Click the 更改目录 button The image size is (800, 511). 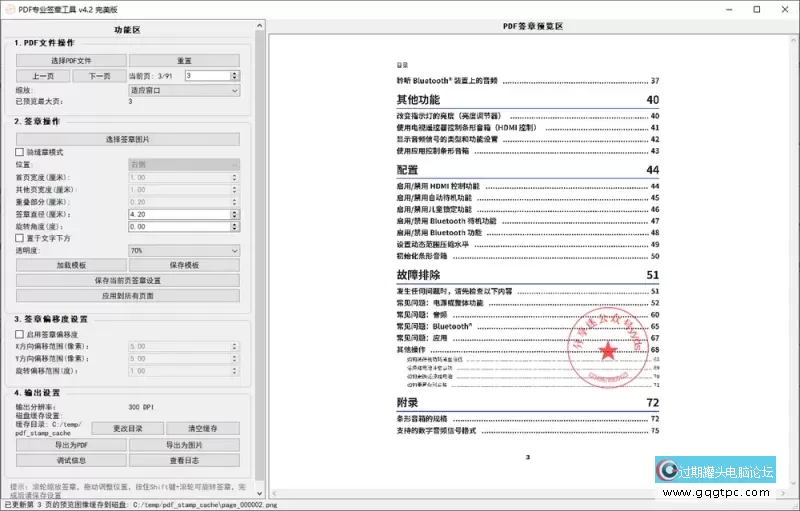click(x=128, y=428)
